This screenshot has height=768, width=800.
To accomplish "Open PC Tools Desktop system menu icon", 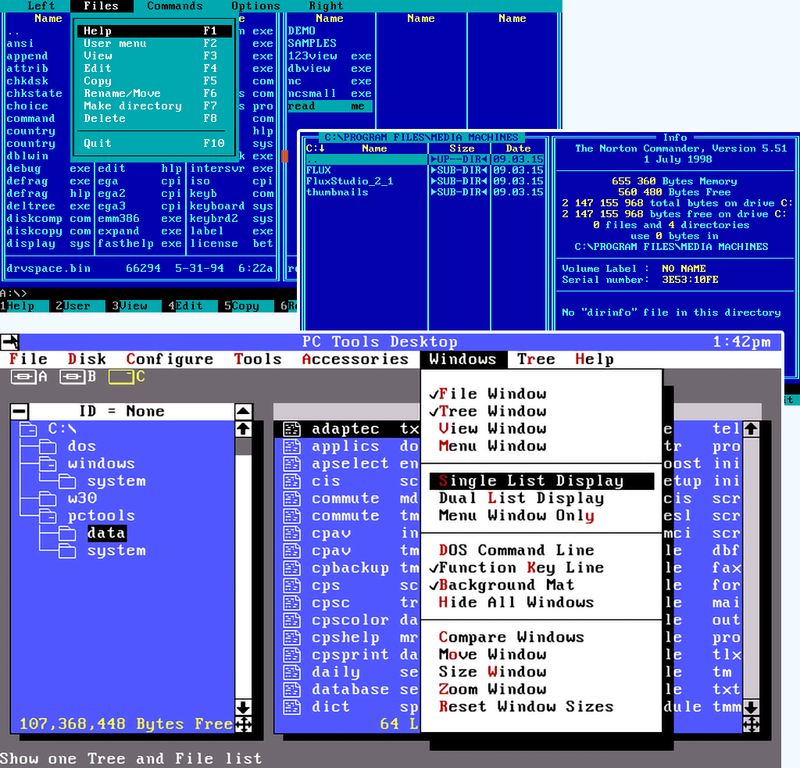I will click(11, 342).
